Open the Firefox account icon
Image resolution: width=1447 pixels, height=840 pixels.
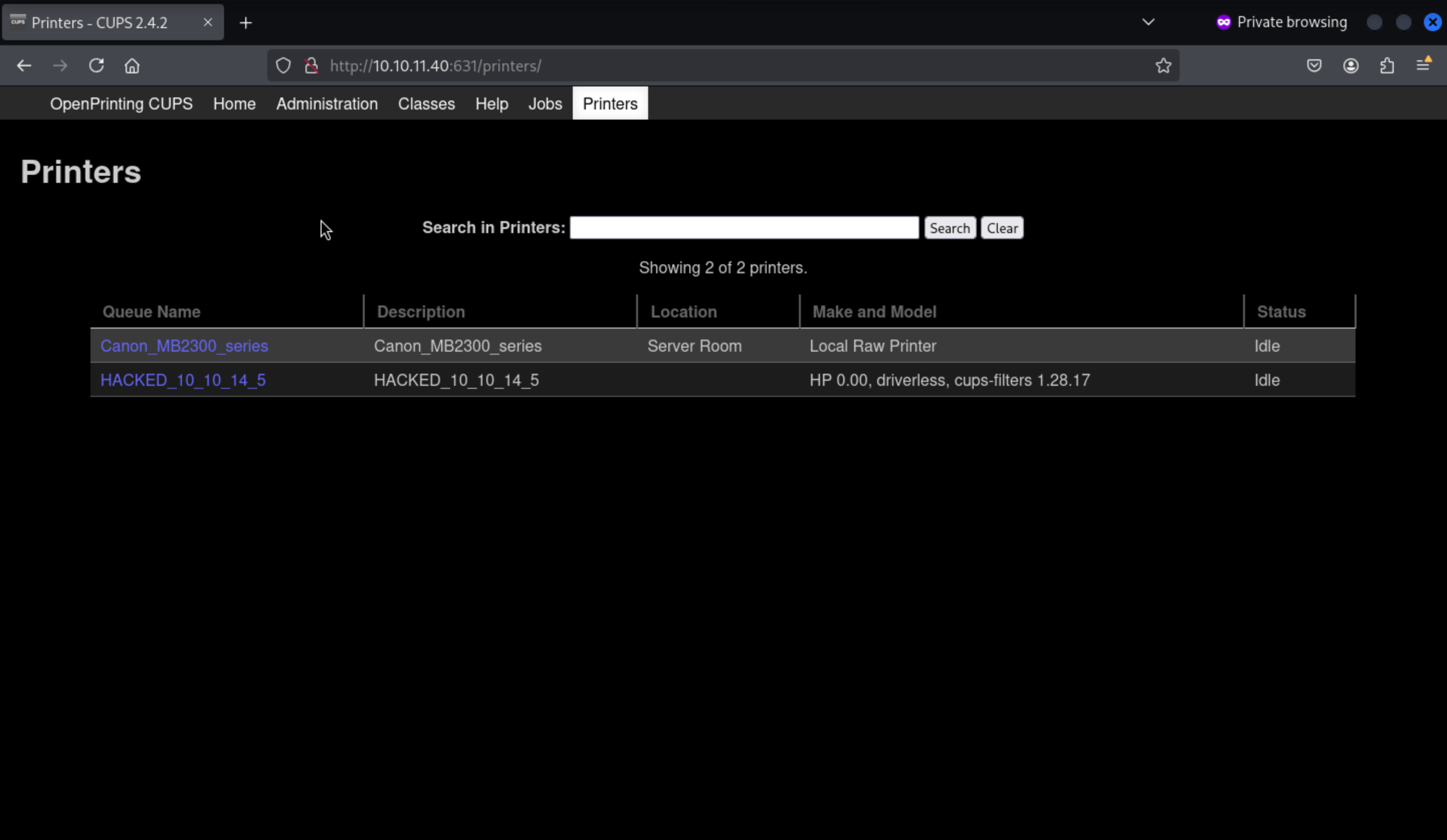[1351, 65]
